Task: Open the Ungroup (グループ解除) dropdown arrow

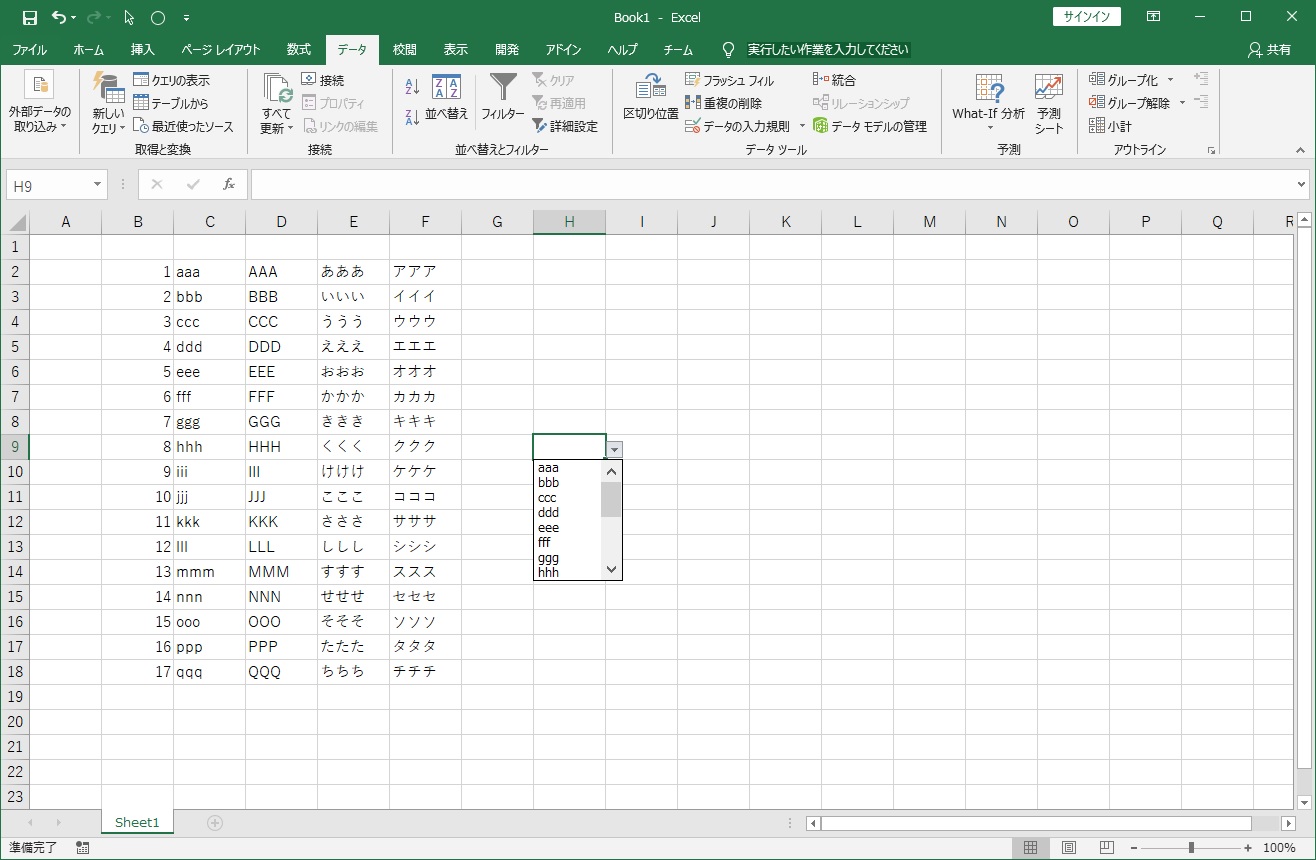Action: tap(1182, 103)
